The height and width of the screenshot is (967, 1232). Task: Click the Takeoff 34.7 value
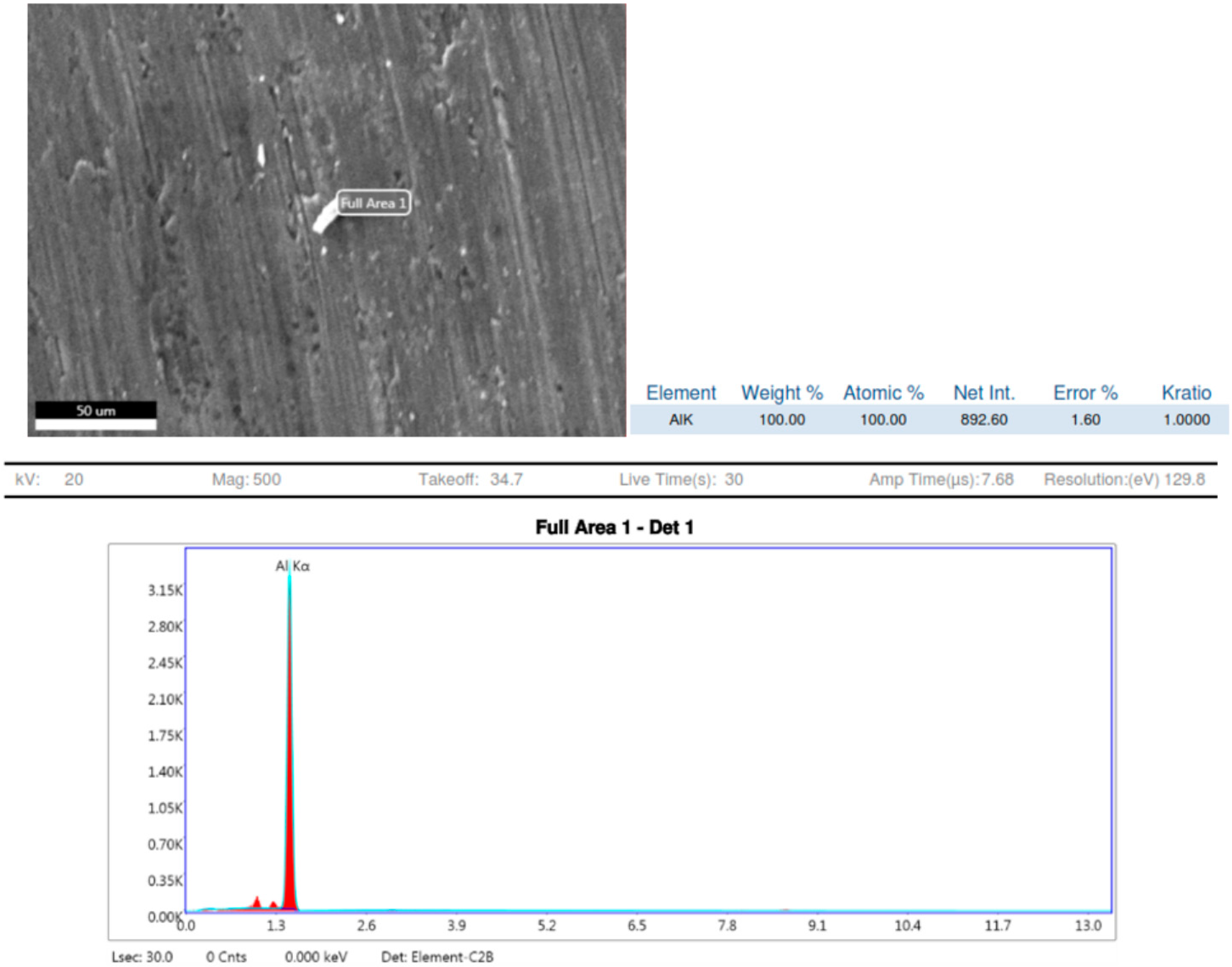pyautogui.click(x=506, y=480)
